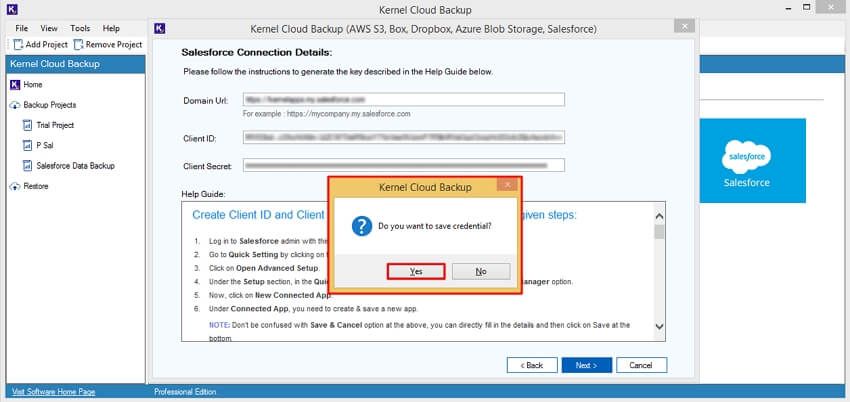The height and width of the screenshot is (402, 850).
Task: Select Salesforce Data Backup project
Action: 75,166
